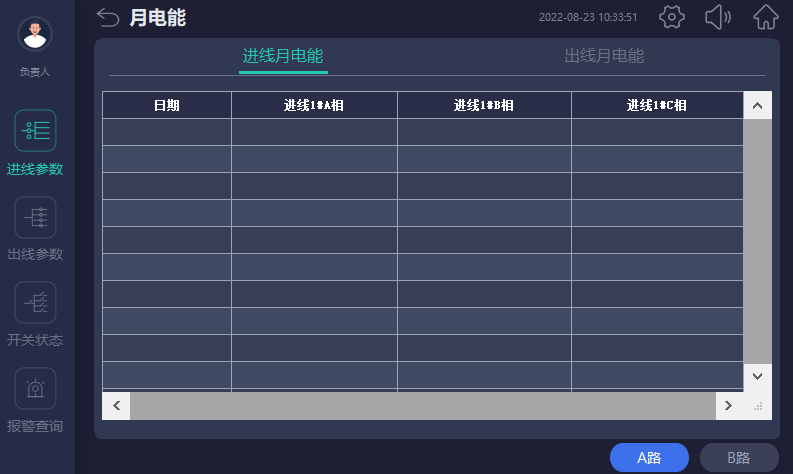Image resolution: width=793 pixels, height=474 pixels.
Task: Open 报警查询 alarm icon
Action: [35, 389]
